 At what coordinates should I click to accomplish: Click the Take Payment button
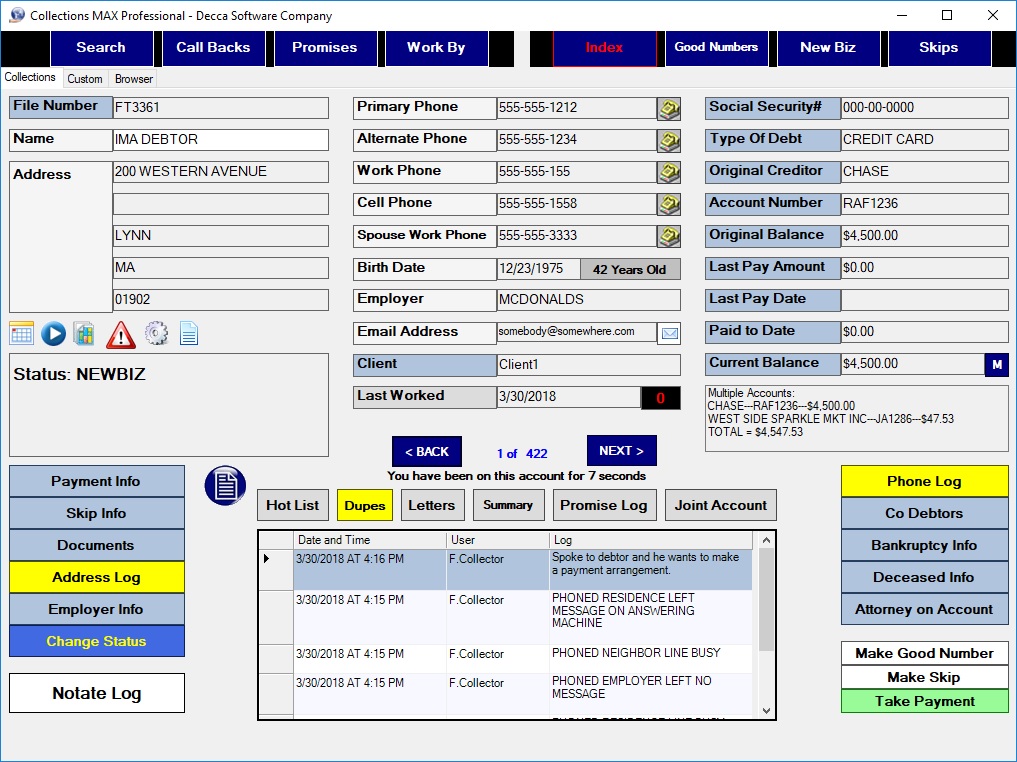924,701
